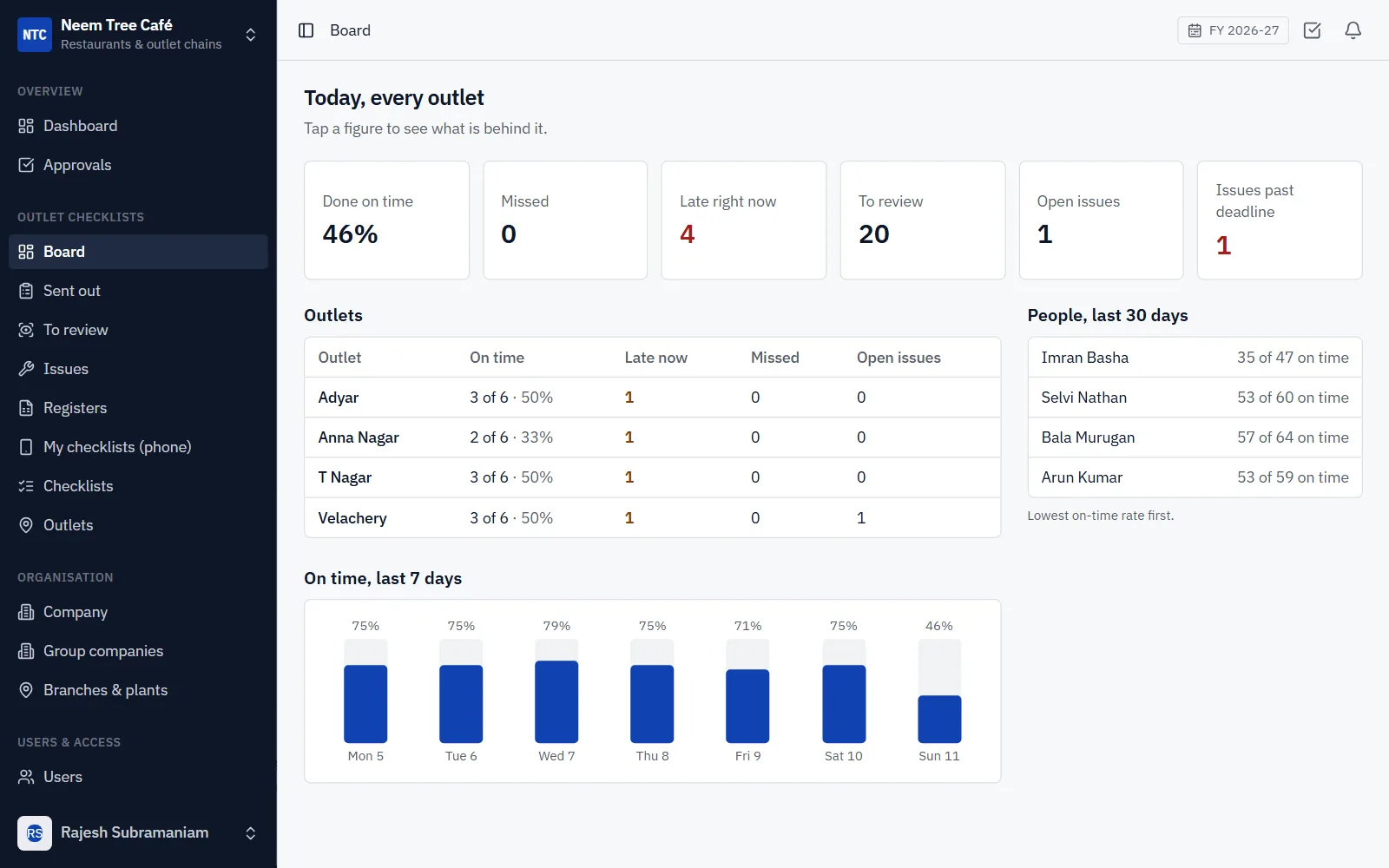
Task: Click the Approvals checkbox icon
Action: click(x=26, y=165)
